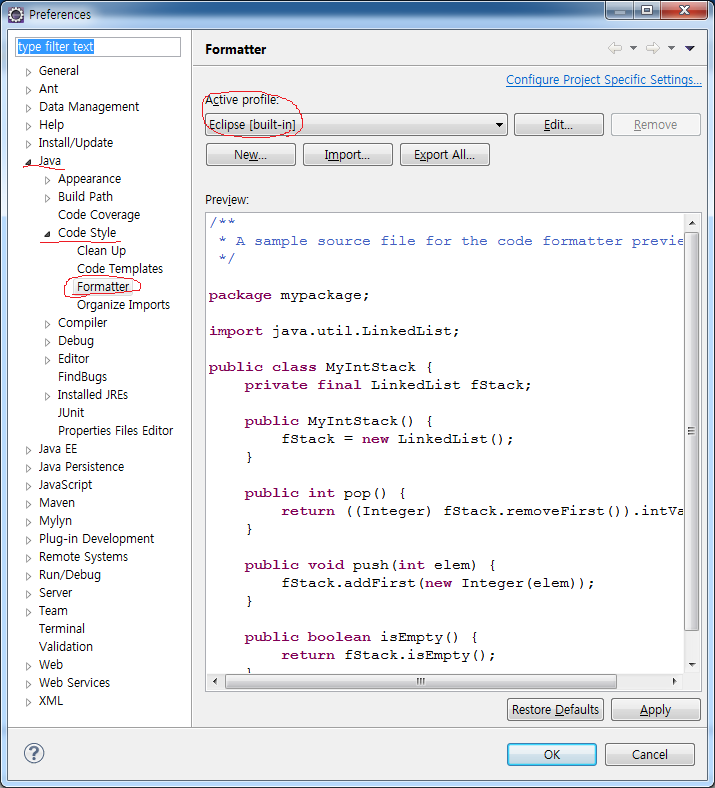This screenshot has height=788, width=715.
Task: Select Validation tree item
Action: [x=66, y=647]
